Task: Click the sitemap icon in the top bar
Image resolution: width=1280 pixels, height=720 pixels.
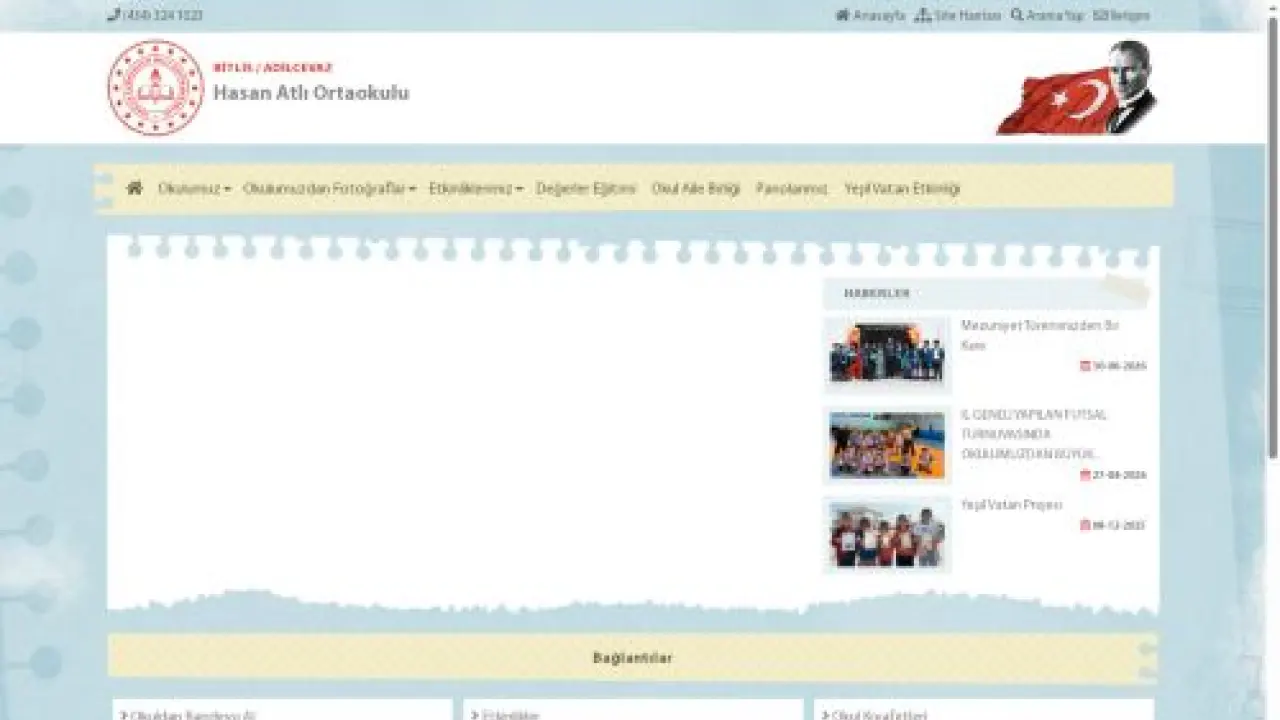Action: (x=923, y=16)
